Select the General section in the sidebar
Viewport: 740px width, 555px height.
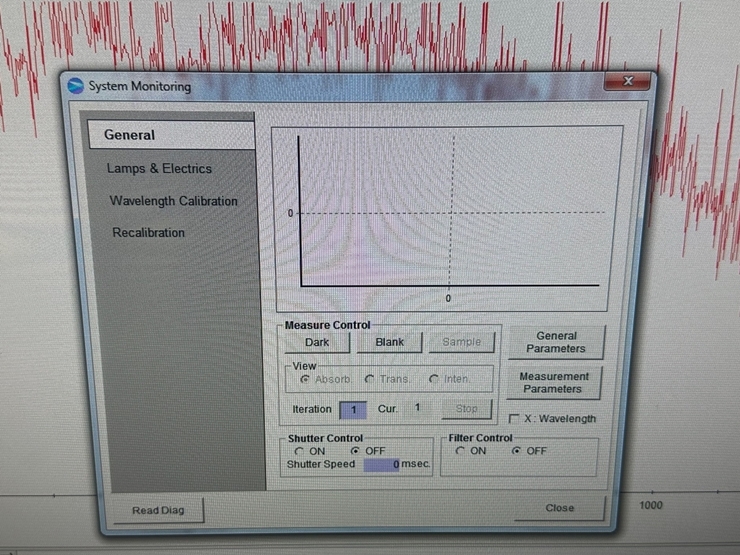coord(130,135)
